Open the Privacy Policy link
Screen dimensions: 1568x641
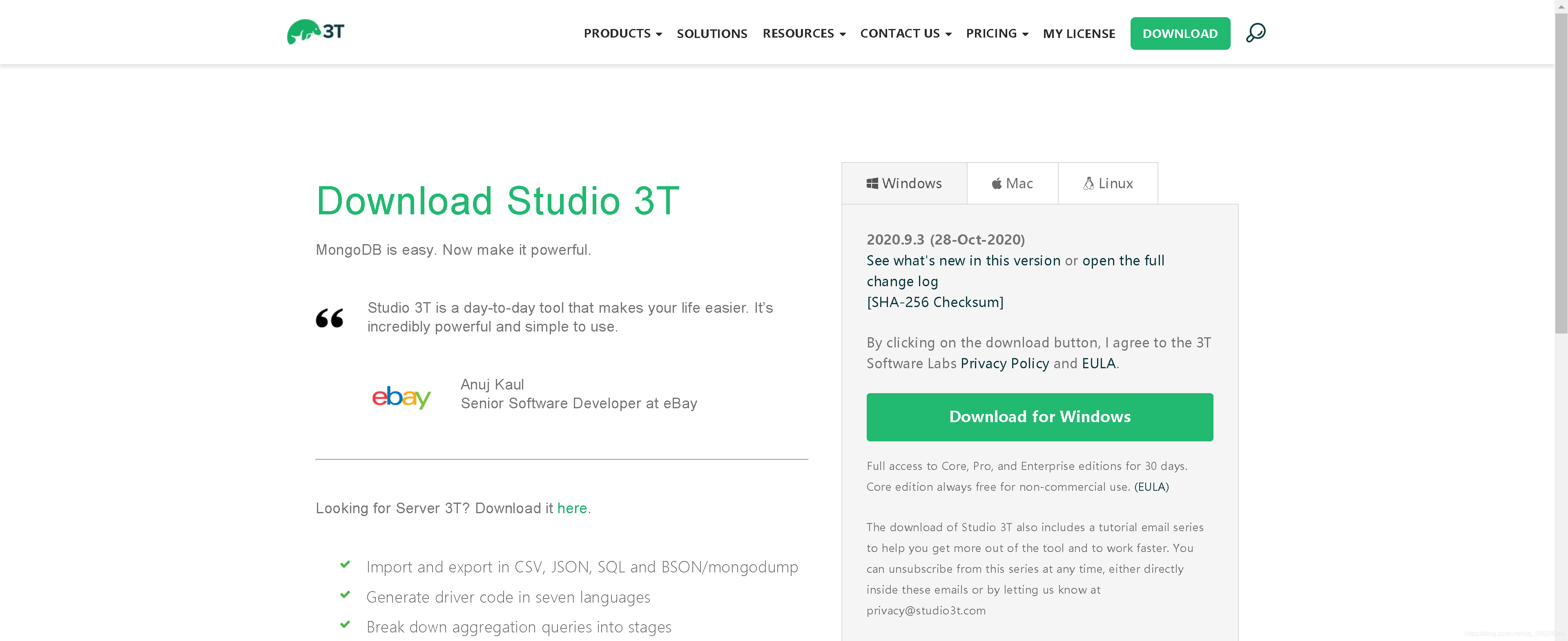pos(1004,363)
